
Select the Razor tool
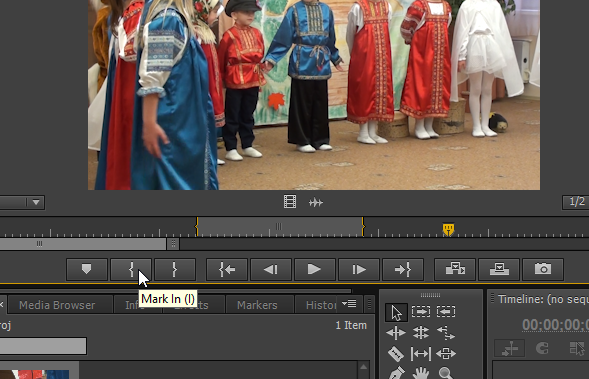pos(396,353)
